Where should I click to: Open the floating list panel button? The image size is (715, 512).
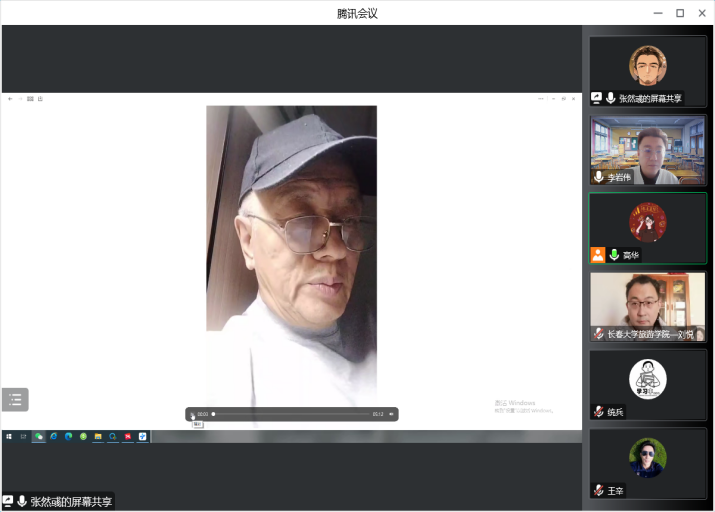(15, 399)
